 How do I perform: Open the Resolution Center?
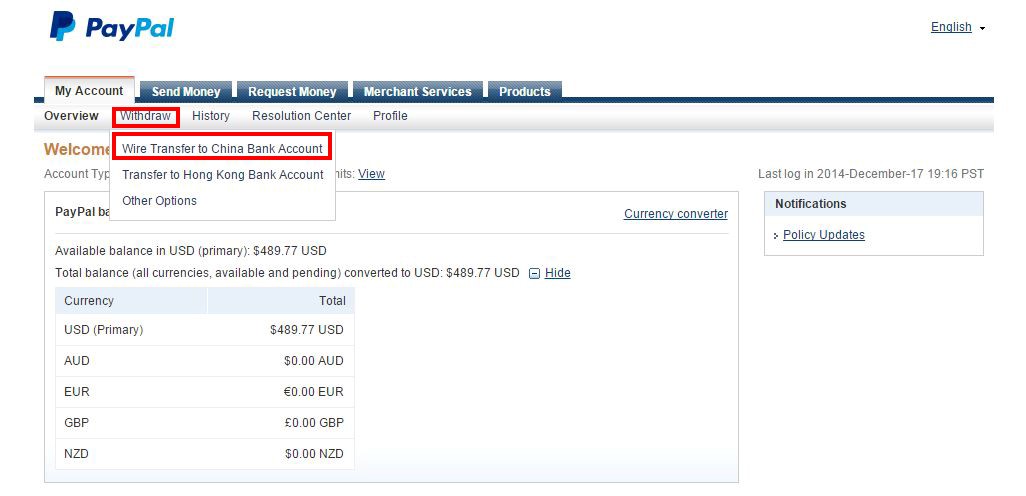302,116
